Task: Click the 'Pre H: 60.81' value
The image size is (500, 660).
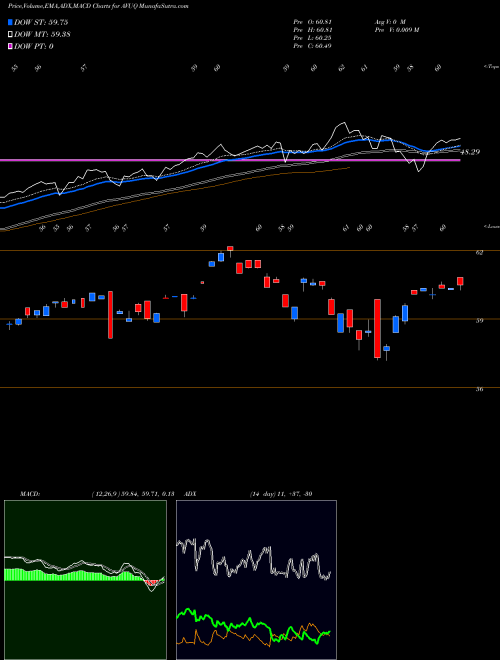Action: (x=312, y=30)
